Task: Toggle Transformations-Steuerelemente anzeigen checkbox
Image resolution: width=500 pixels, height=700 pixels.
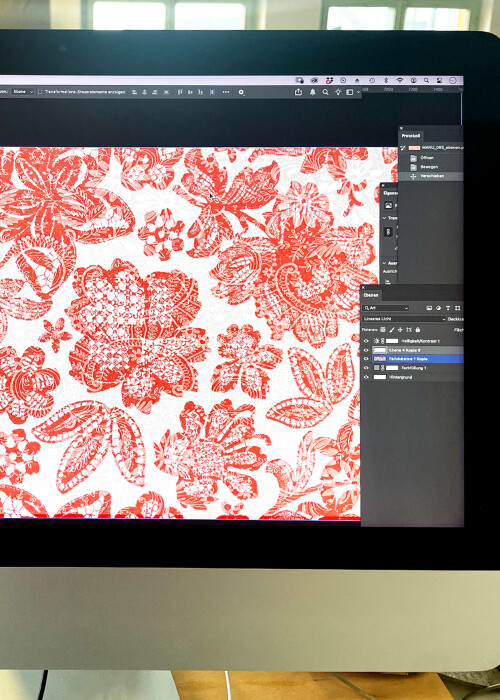Action: click(x=40, y=92)
